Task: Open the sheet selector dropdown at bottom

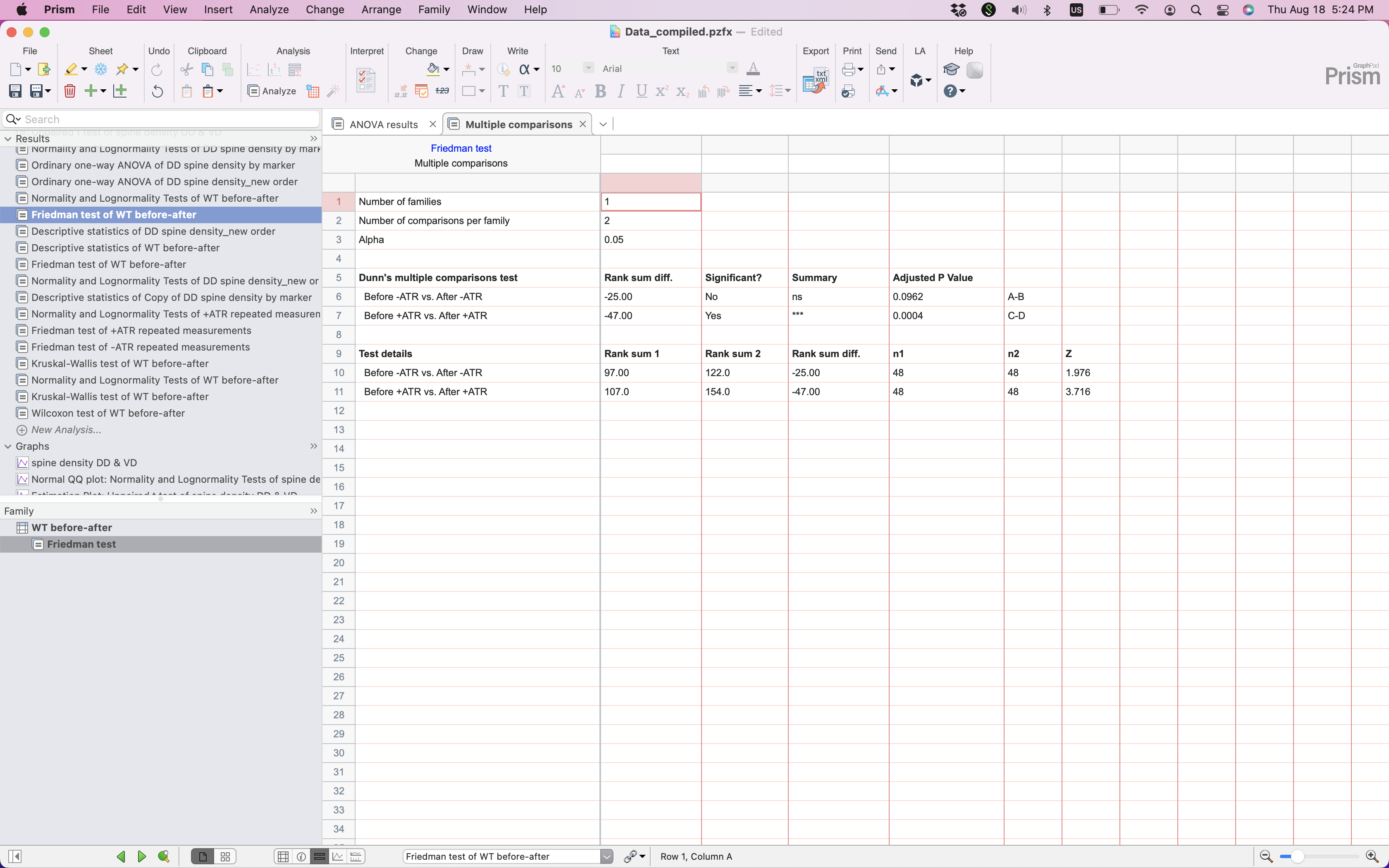Action: click(607, 856)
